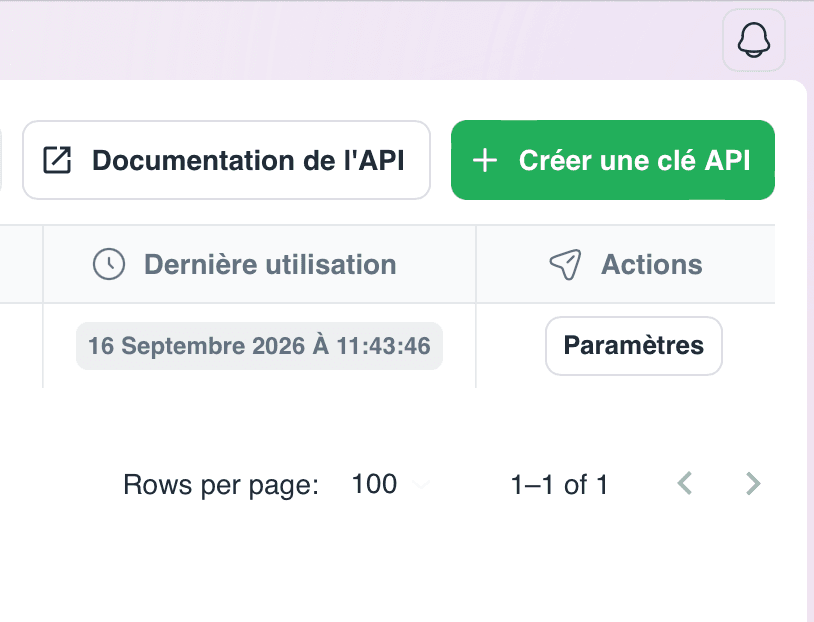The width and height of the screenshot is (814, 622).
Task: Go to the previous page arrow
Action: (x=685, y=483)
